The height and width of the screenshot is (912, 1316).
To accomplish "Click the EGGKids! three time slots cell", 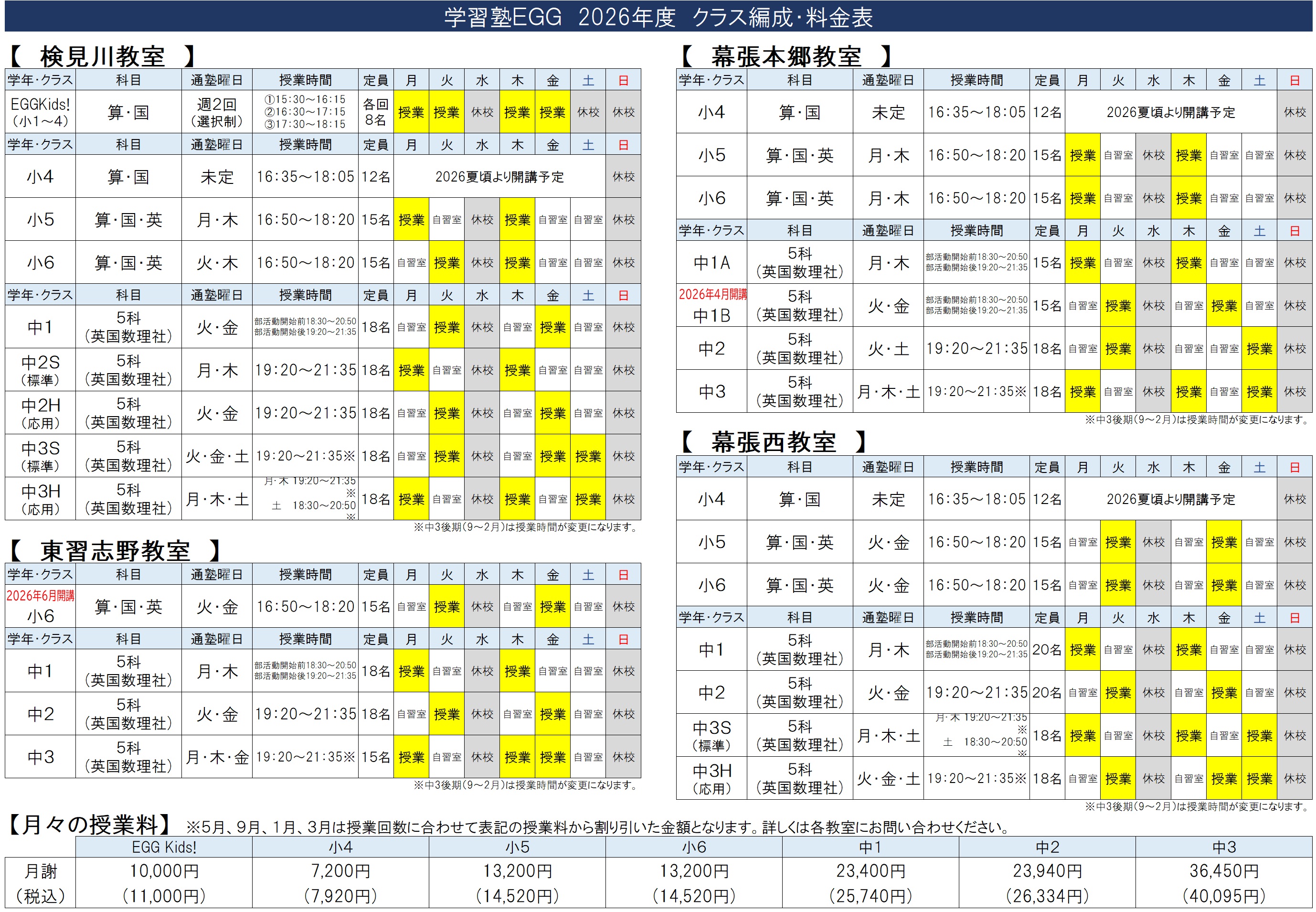I will [x=305, y=112].
